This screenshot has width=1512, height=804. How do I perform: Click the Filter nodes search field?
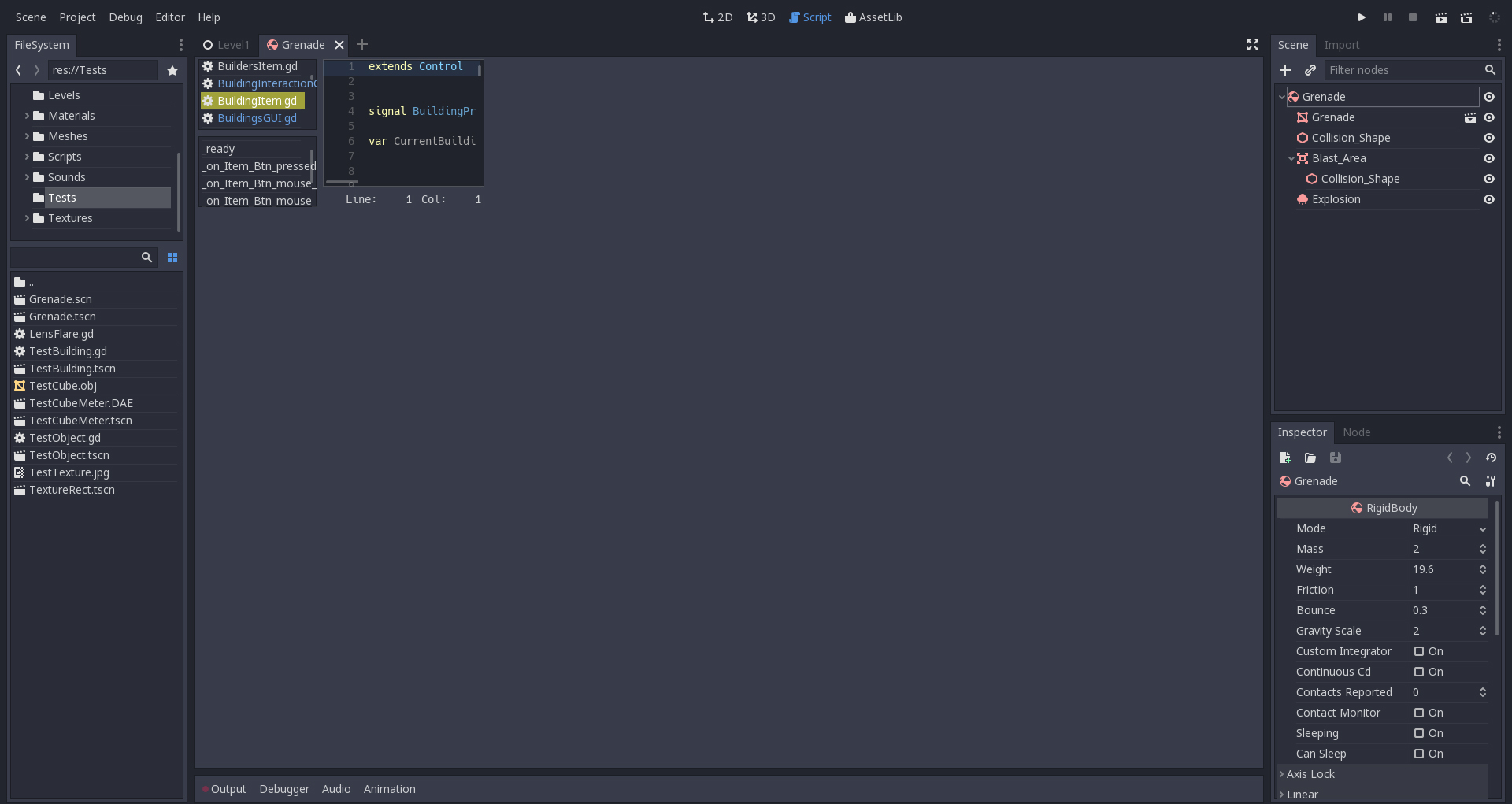[1402, 70]
